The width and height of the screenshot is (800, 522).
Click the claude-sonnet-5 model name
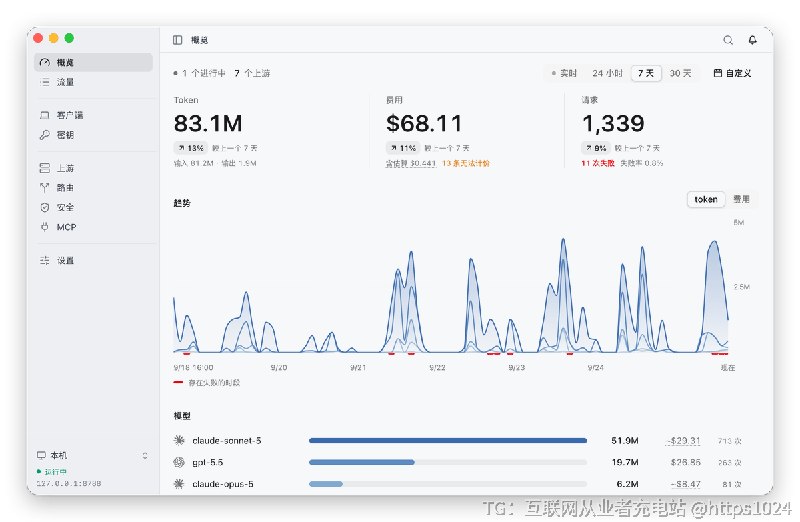227,440
